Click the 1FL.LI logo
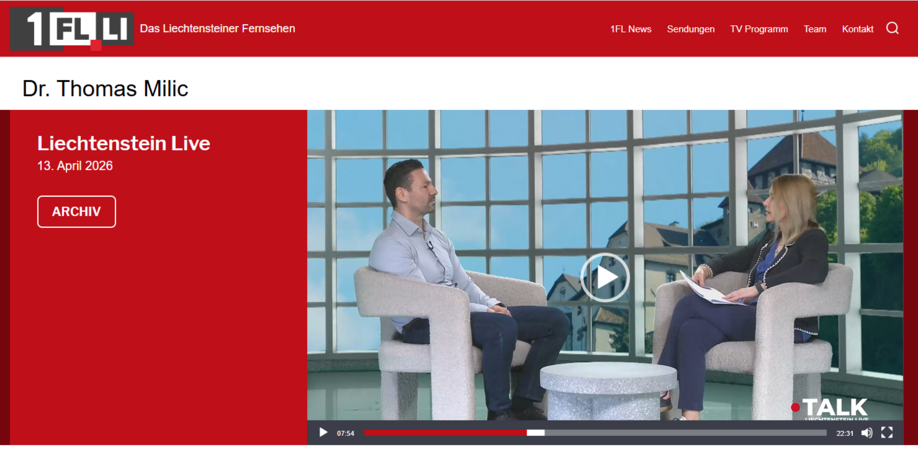The width and height of the screenshot is (918, 460). coord(72,29)
